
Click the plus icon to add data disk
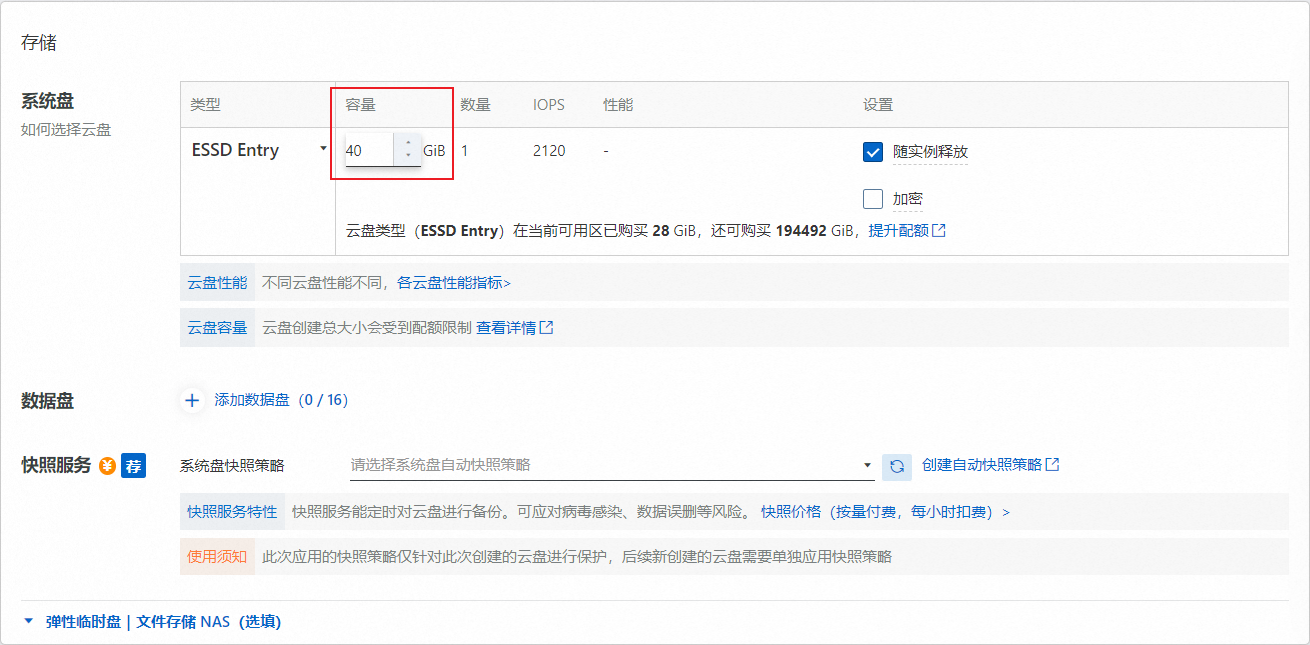pyautogui.click(x=192, y=400)
